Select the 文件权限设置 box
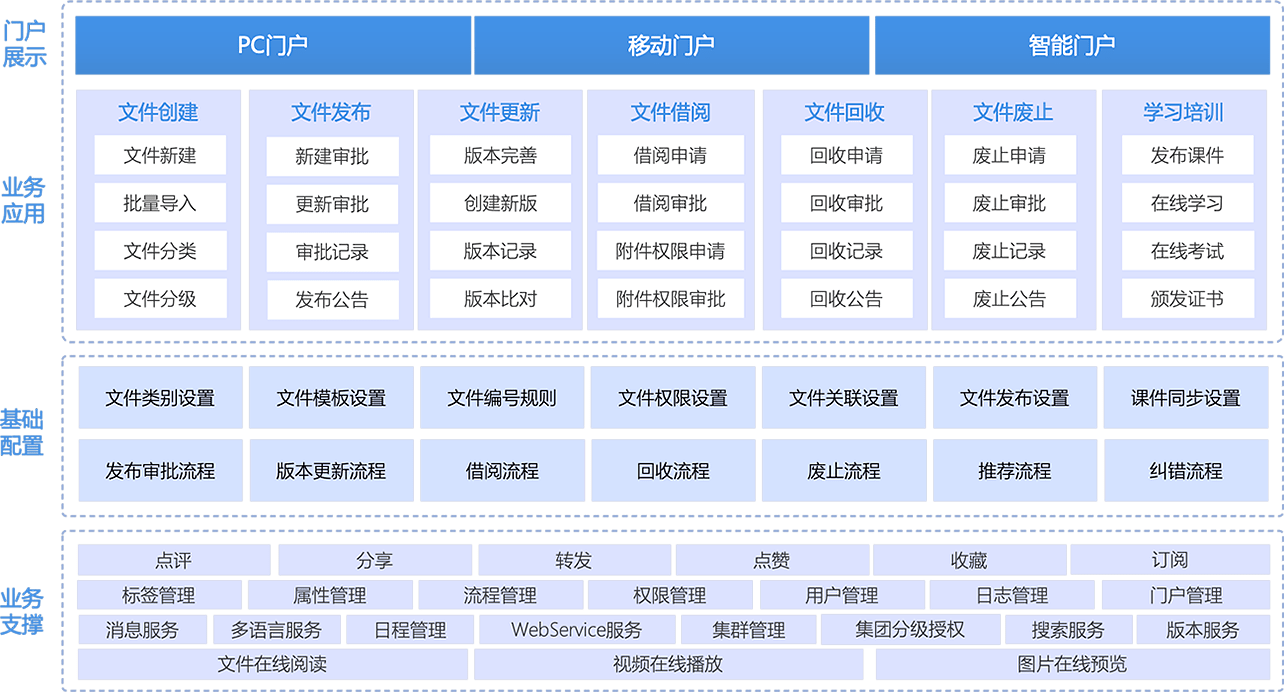 click(673, 398)
